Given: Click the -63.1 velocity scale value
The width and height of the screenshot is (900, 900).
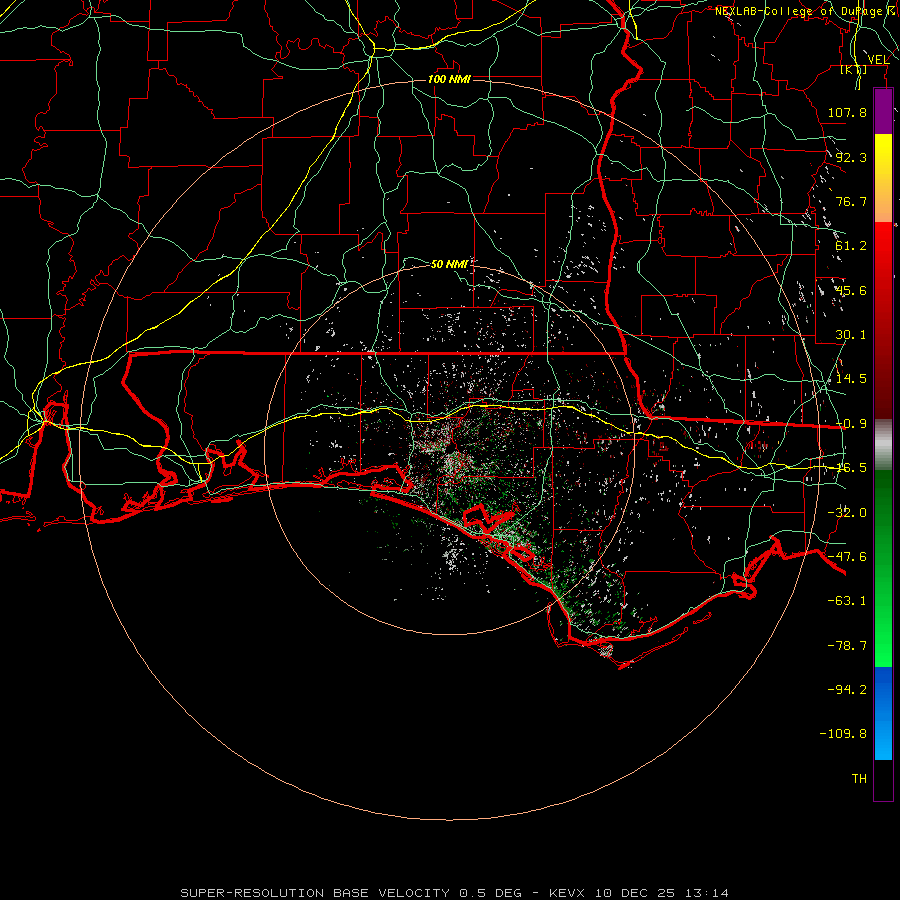Looking at the screenshot, I should [x=847, y=601].
